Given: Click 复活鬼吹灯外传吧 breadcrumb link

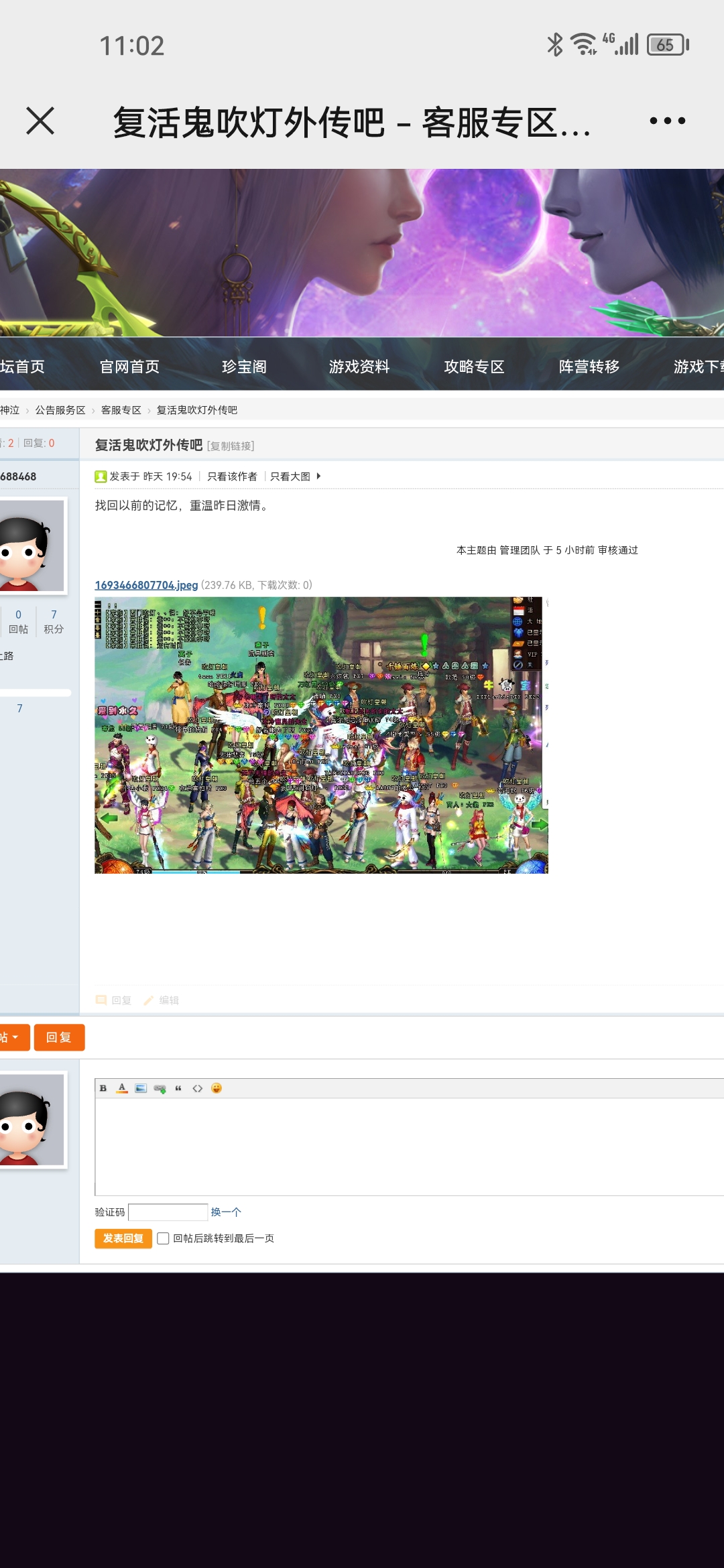Looking at the screenshot, I should [x=196, y=410].
